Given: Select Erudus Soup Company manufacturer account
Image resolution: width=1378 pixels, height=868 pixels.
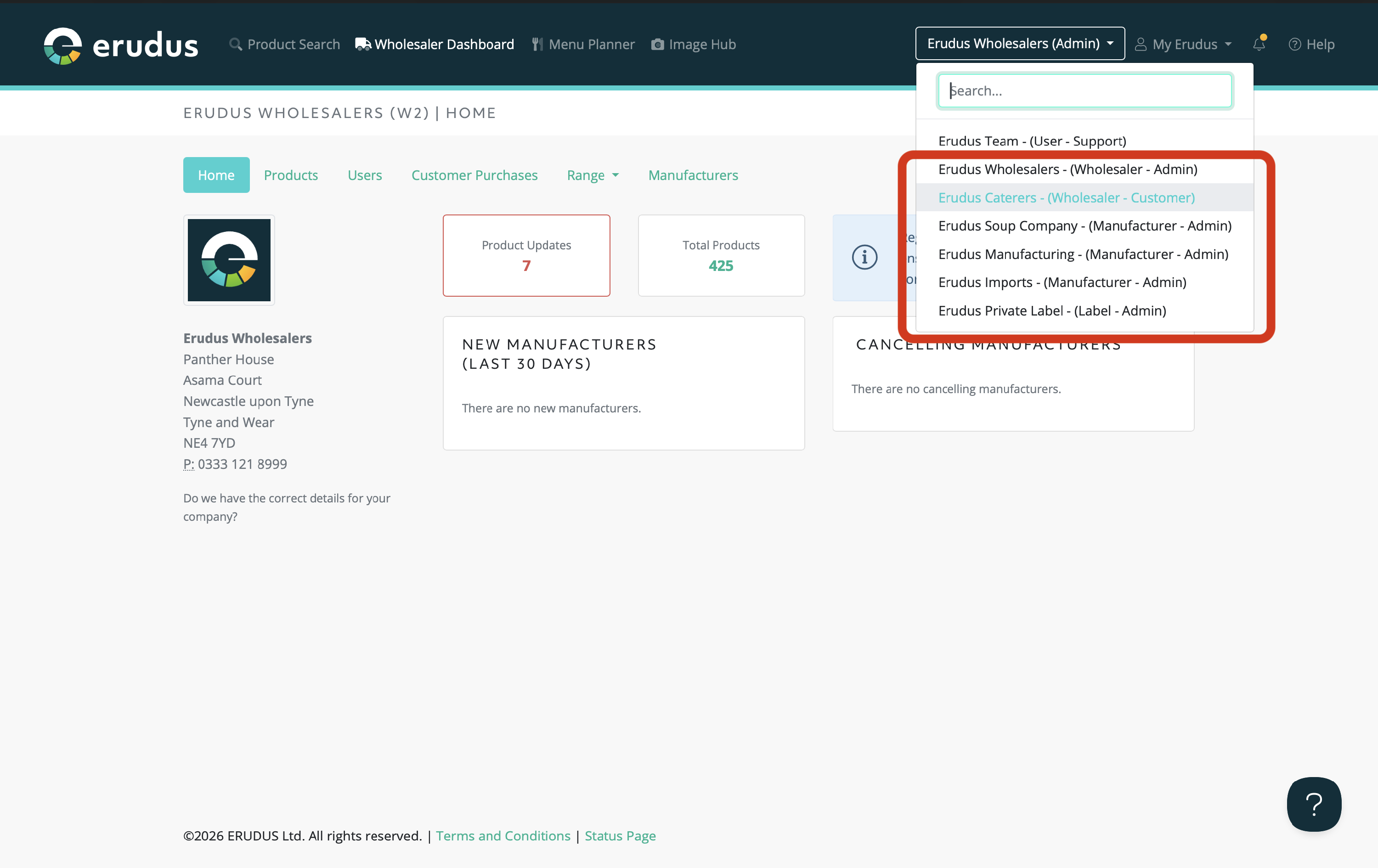Looking at the screenshot, I should pyautogui.click(x=1084, y=225).
